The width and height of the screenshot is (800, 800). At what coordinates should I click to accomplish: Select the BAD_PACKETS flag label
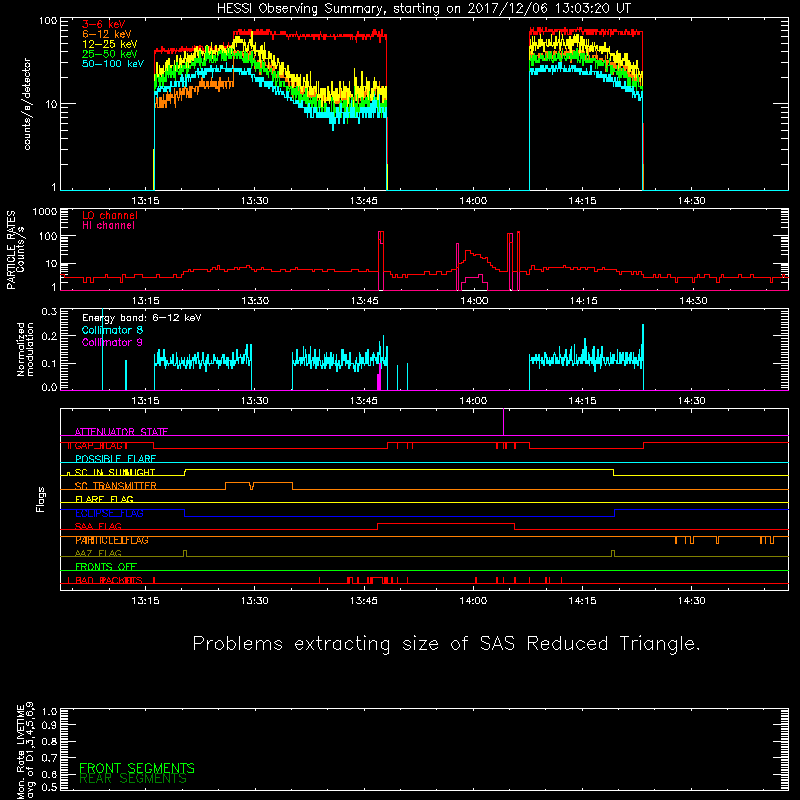point(109,580)
